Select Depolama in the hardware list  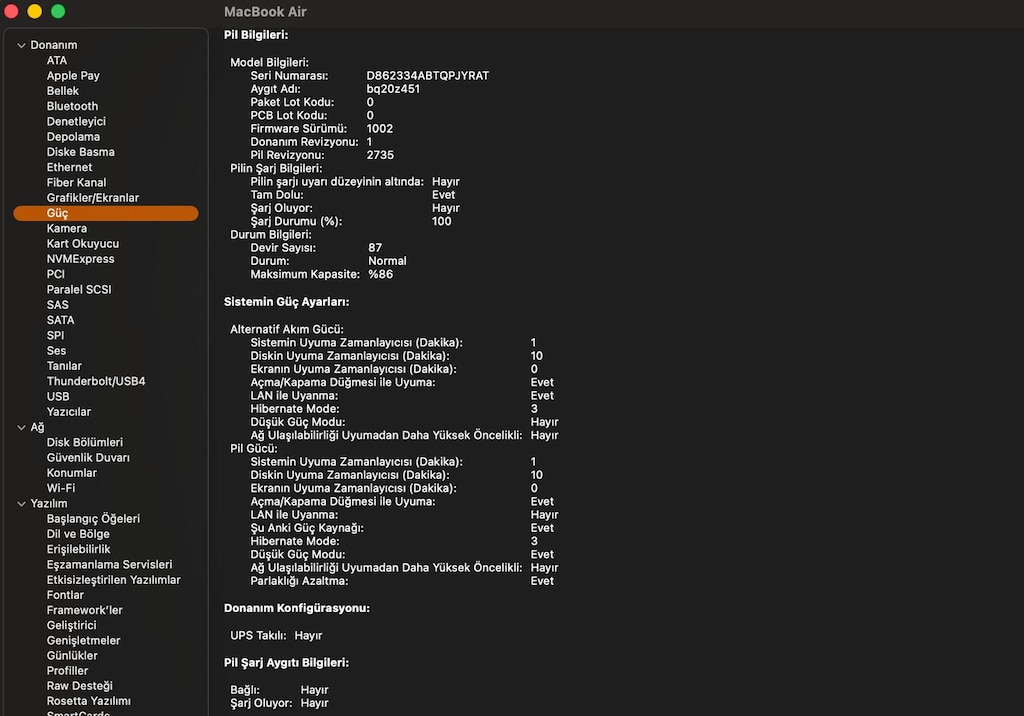point(73,137)
